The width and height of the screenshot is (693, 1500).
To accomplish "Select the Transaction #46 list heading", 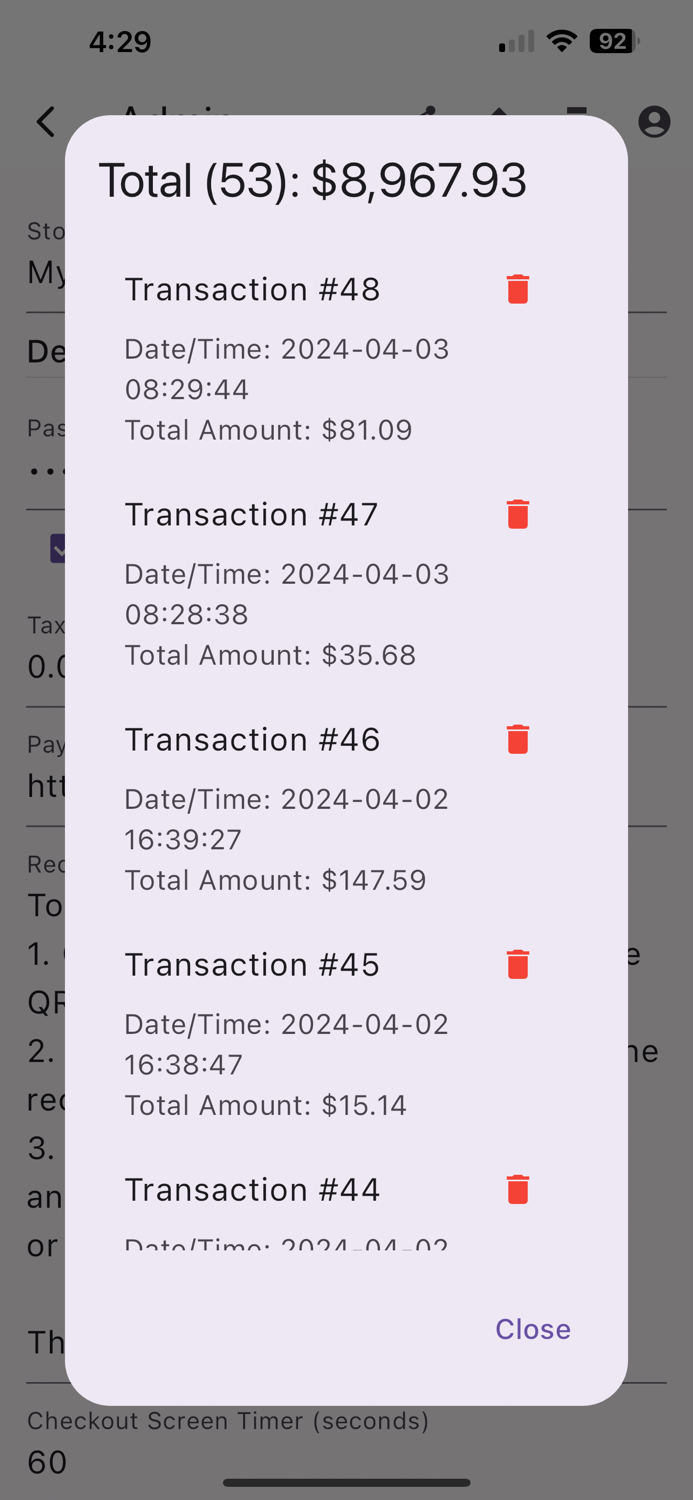I will point(252,739).
